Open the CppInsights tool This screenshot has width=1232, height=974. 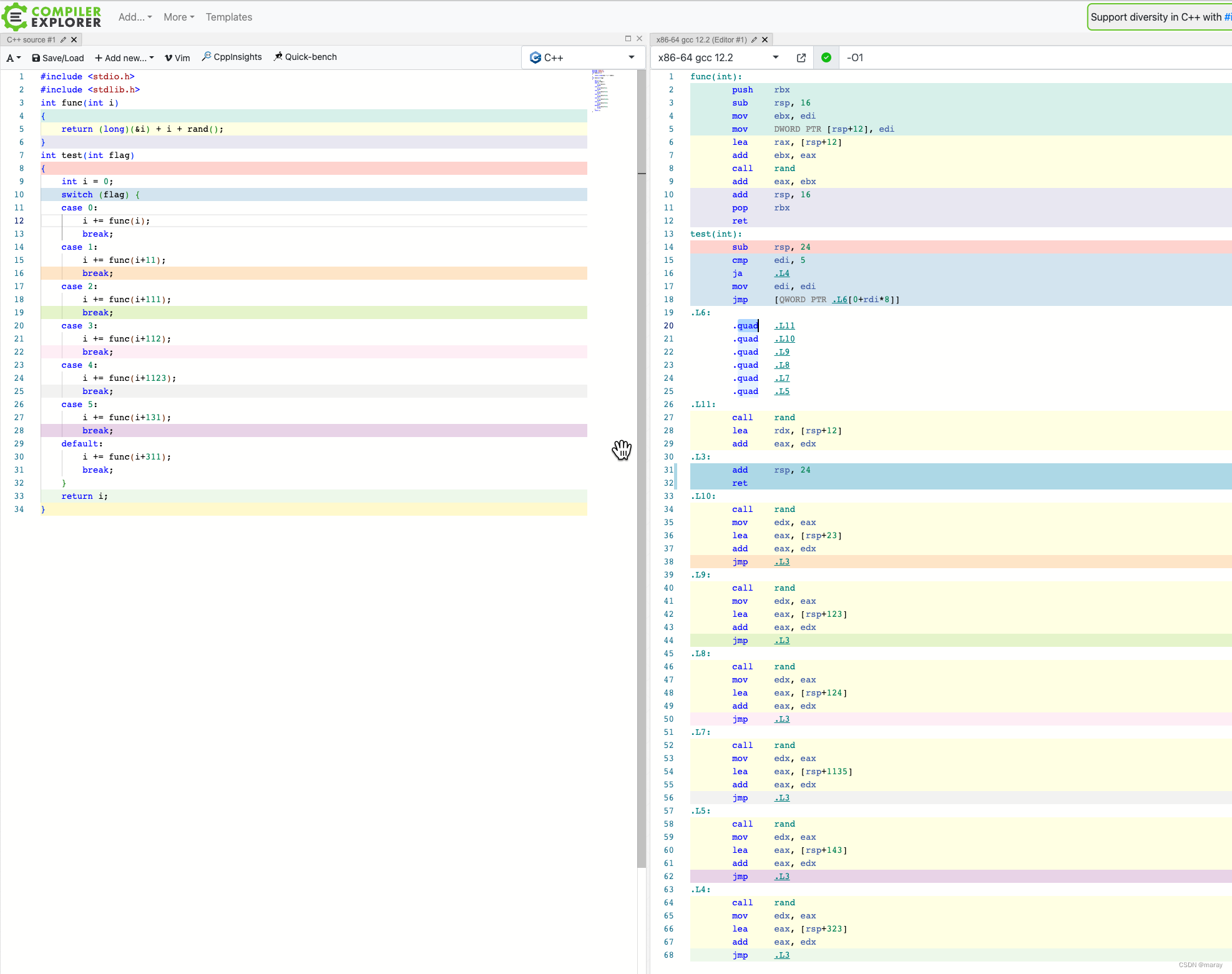[x=232, y=57]
